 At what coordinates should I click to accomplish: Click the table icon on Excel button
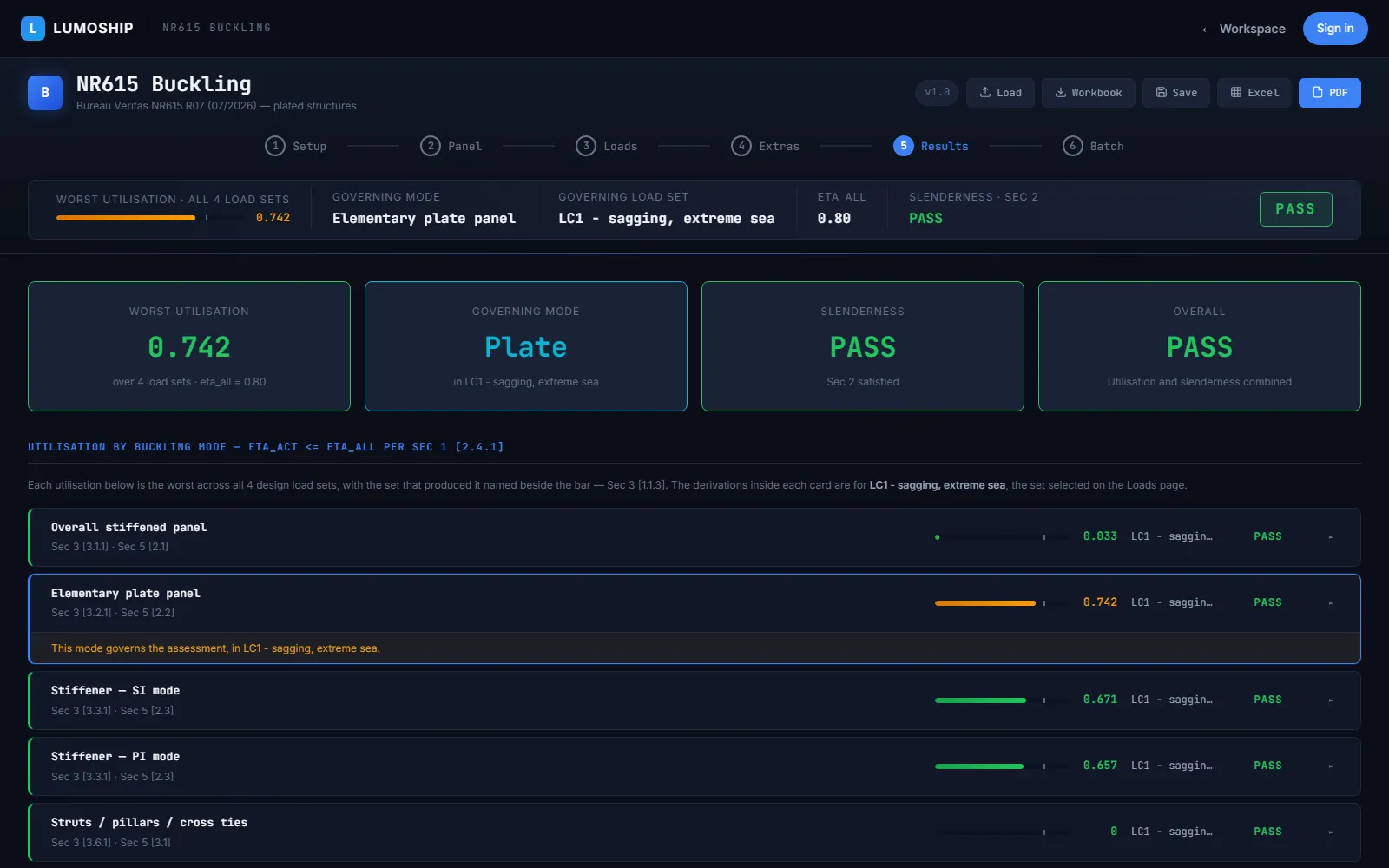coord(1236,92)
